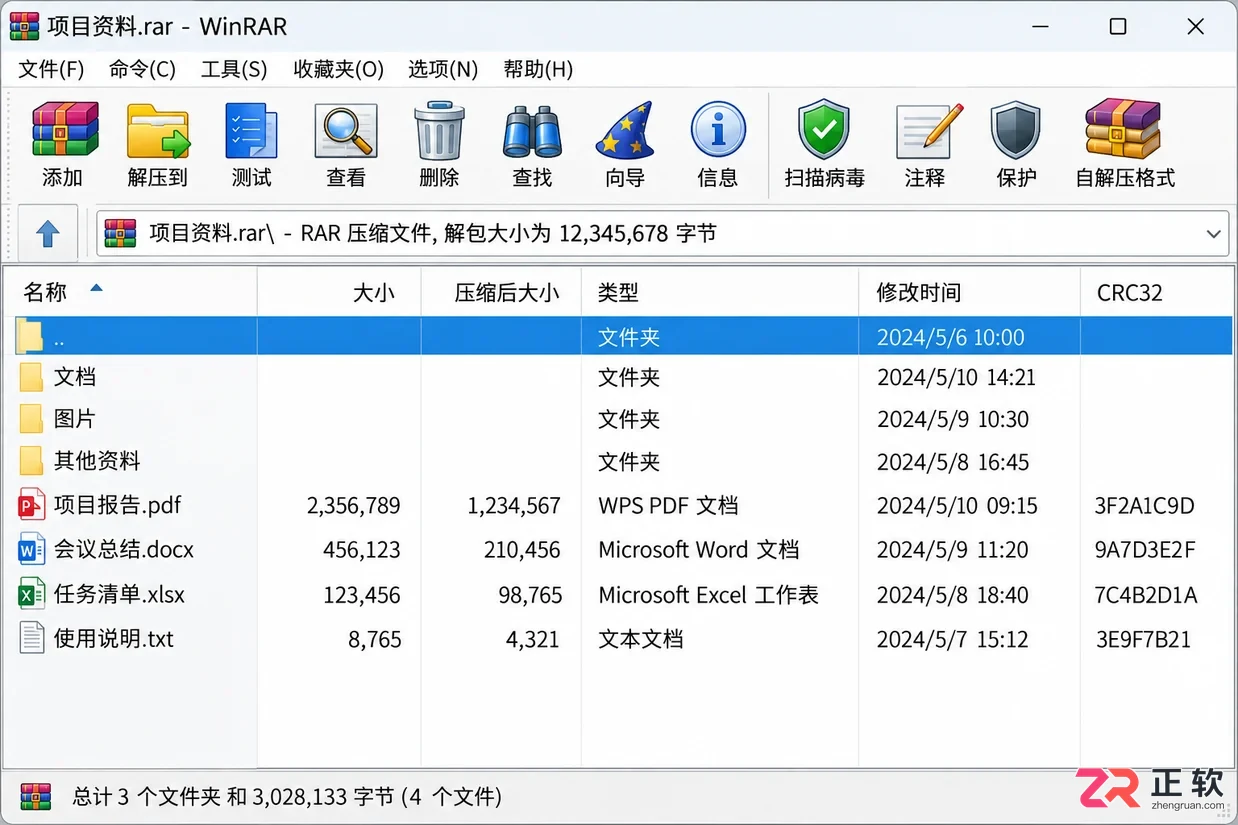
Task: Open the 注释 comment tool
Action: [928, 130]
